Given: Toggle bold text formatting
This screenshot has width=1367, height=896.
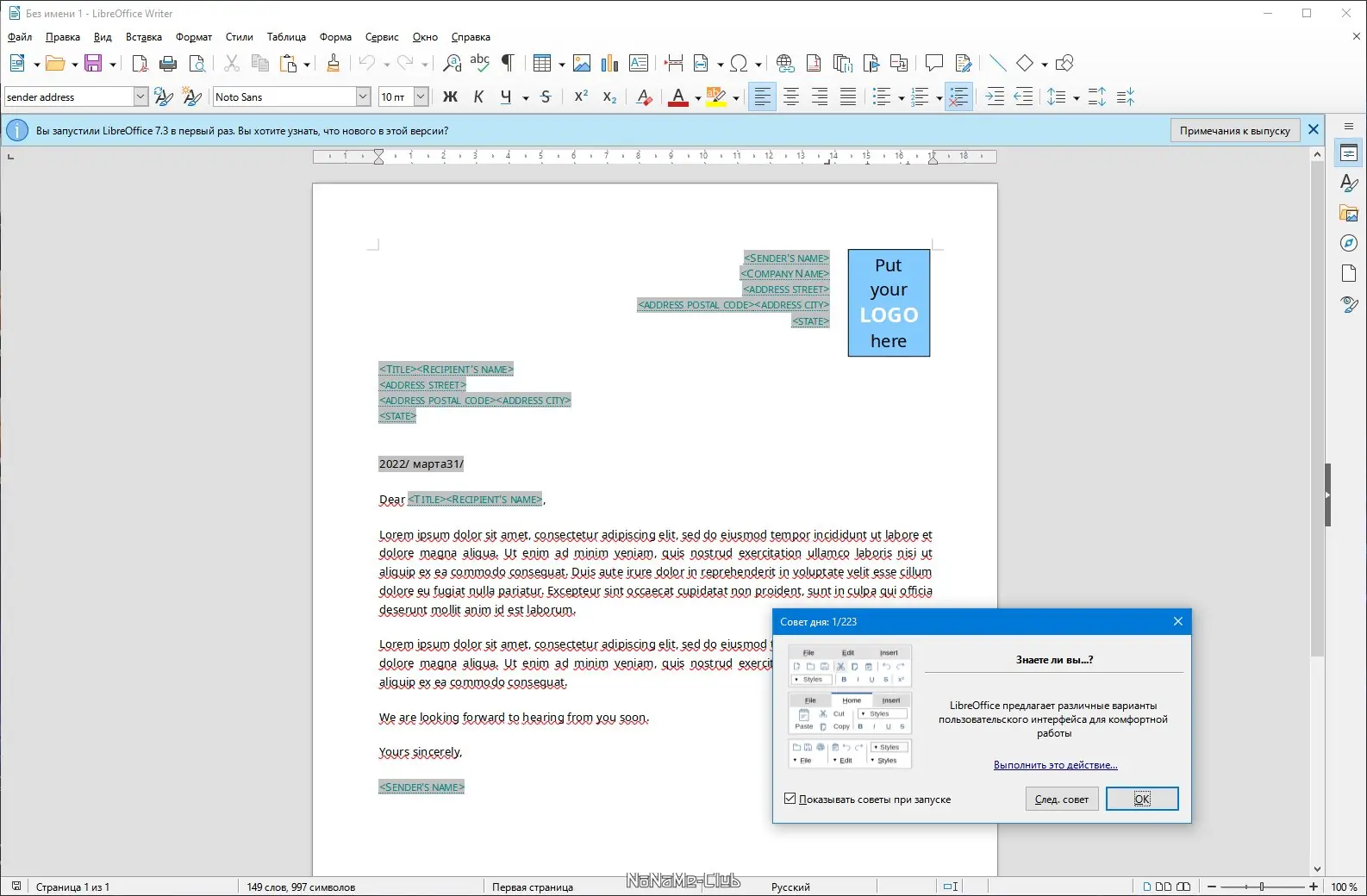Looking at the screenshot, I should (x=450, y=96).
